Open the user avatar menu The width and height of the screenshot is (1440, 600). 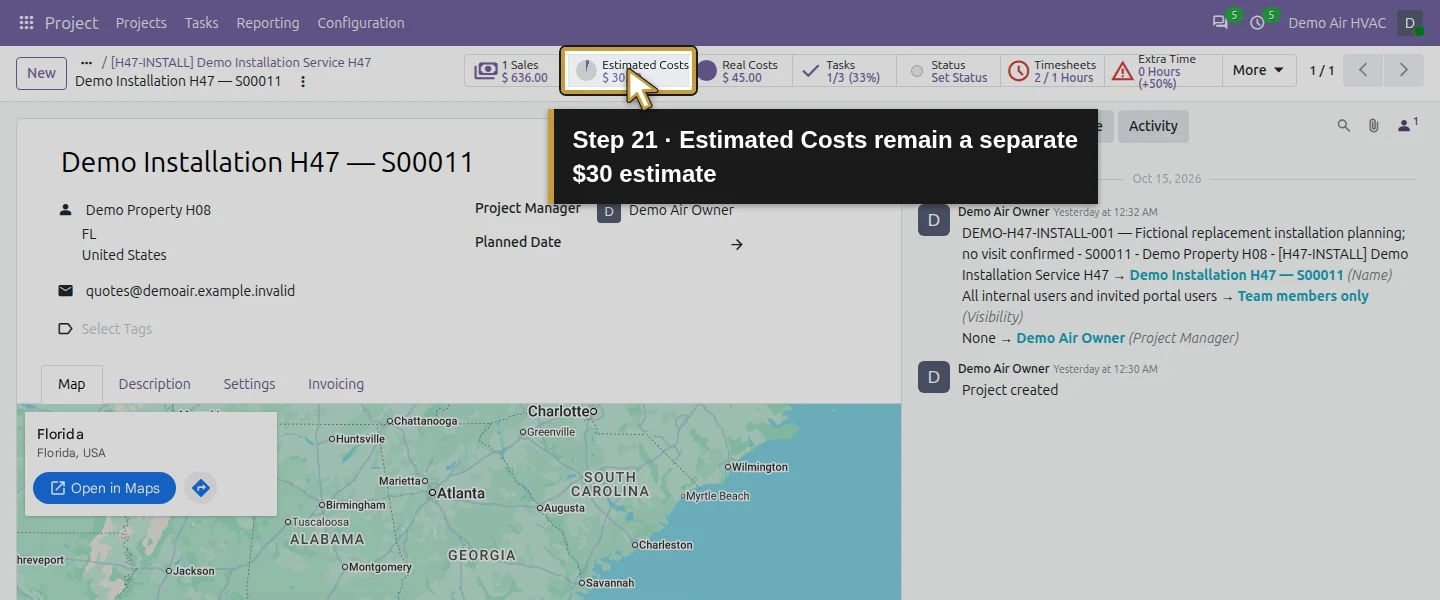[x=1410, y=22]
